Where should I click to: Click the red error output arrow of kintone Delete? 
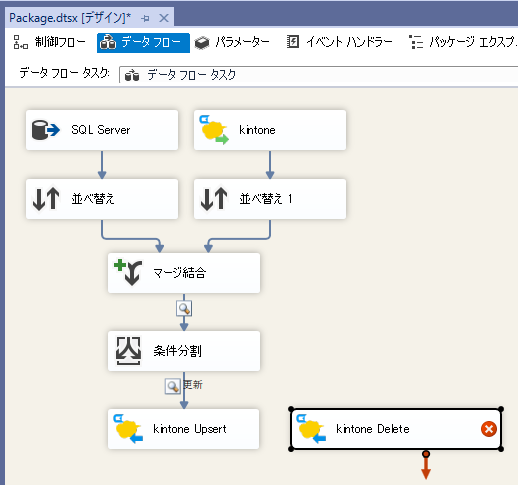pyautogui.click(x=426, y=466)
